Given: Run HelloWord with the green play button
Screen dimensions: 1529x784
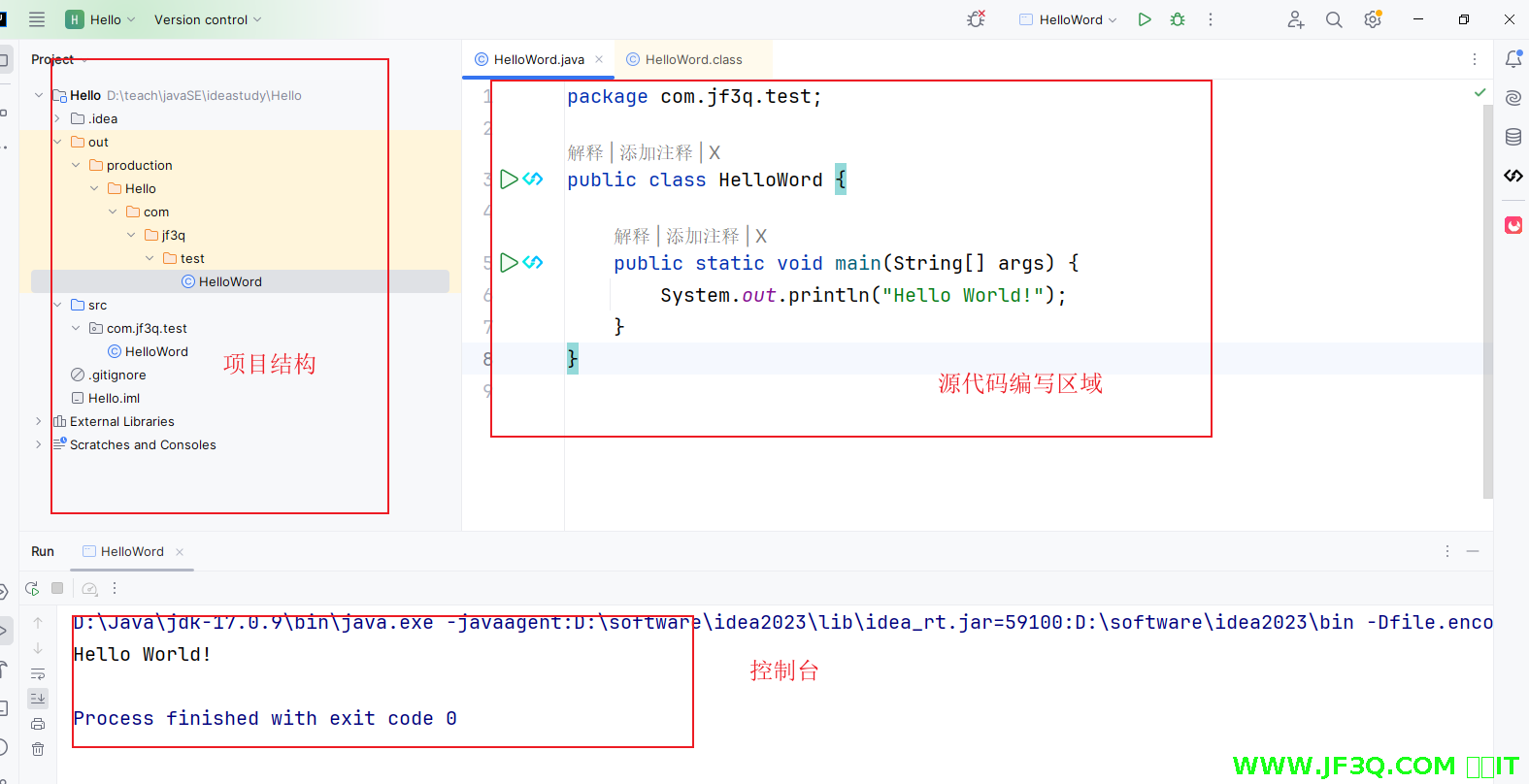Looking at the screenshot, I should coord(1145,19).
